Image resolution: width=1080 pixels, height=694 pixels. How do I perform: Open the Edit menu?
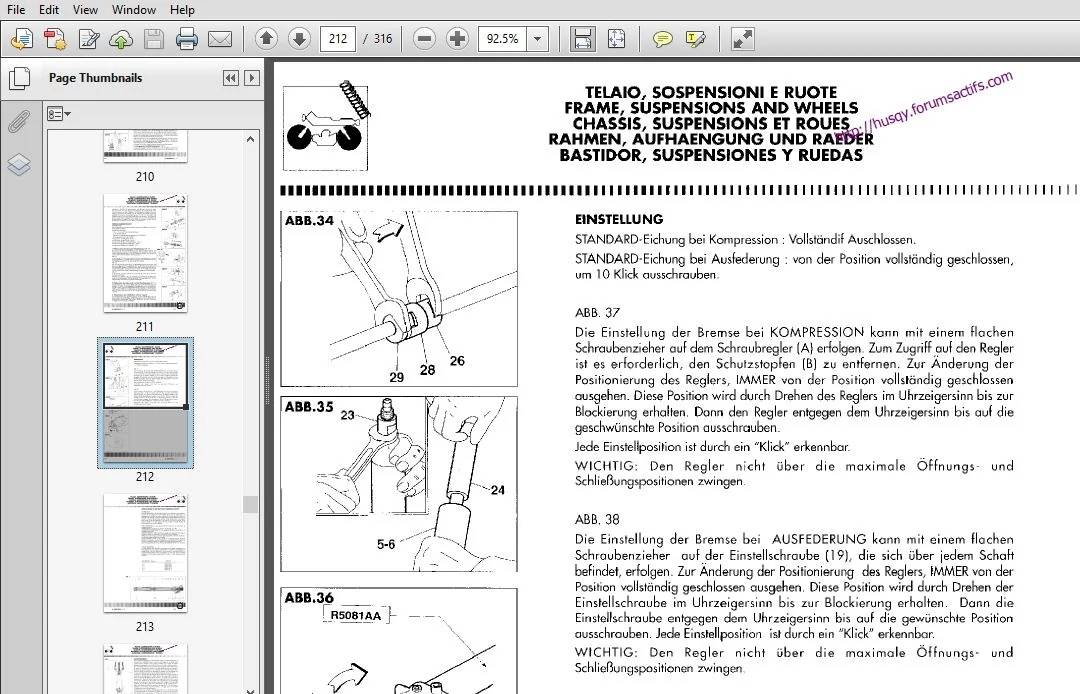click(x=49, y=10)
